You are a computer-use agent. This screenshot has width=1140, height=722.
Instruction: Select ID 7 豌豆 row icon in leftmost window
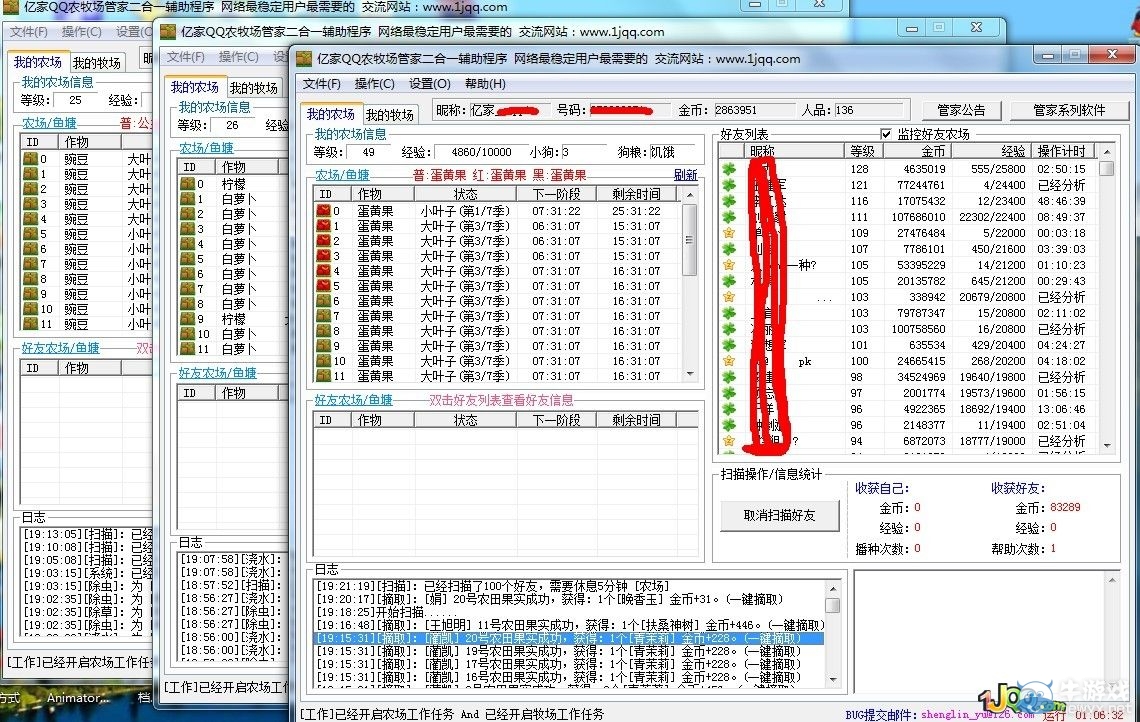31,264
